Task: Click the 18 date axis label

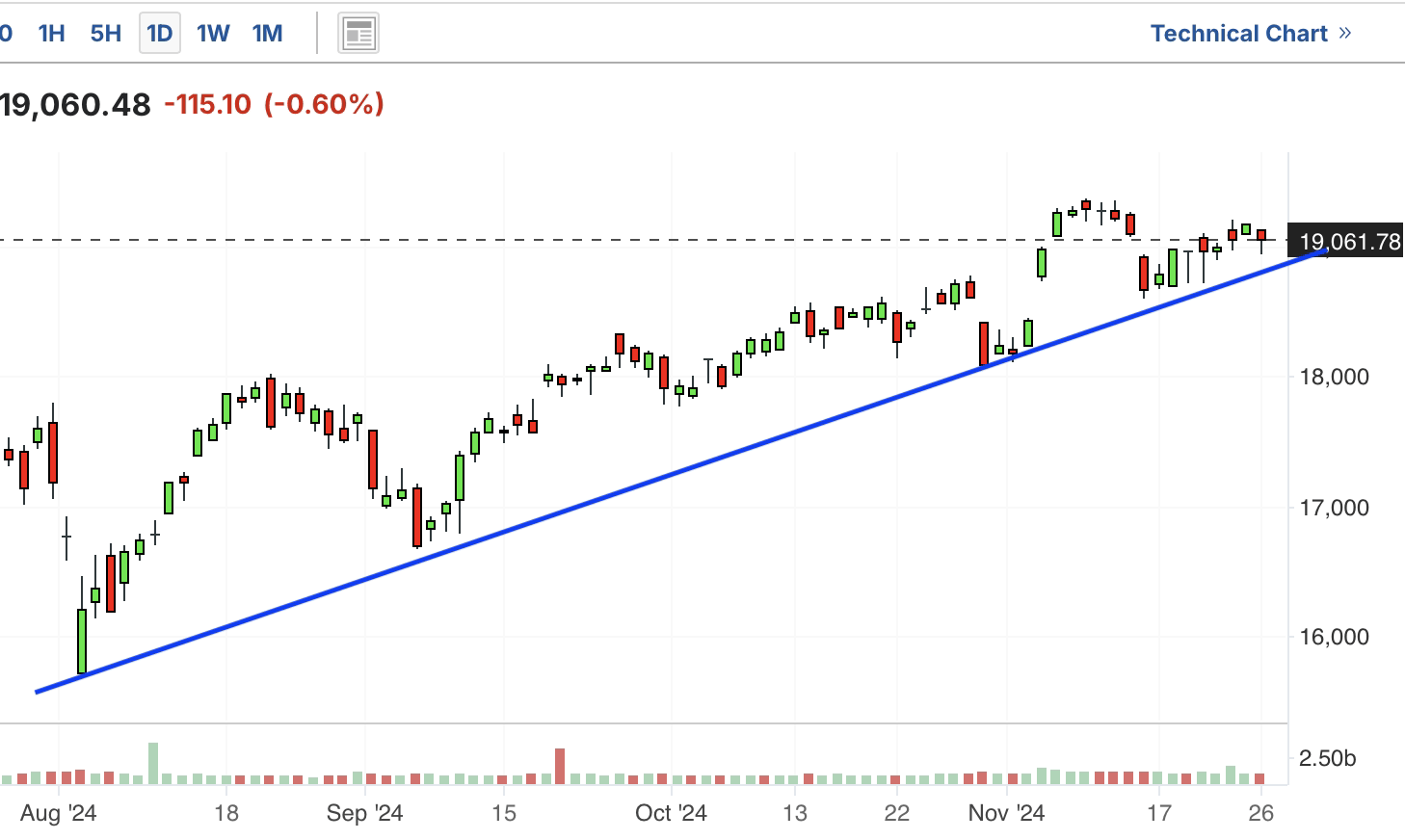Action: click(x=226, y=813)
